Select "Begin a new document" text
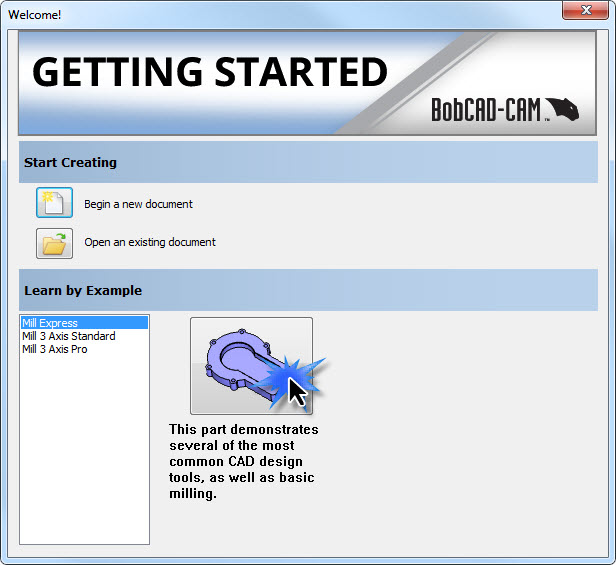The width and height of the screenshot is (616, 565). (138, 204)
